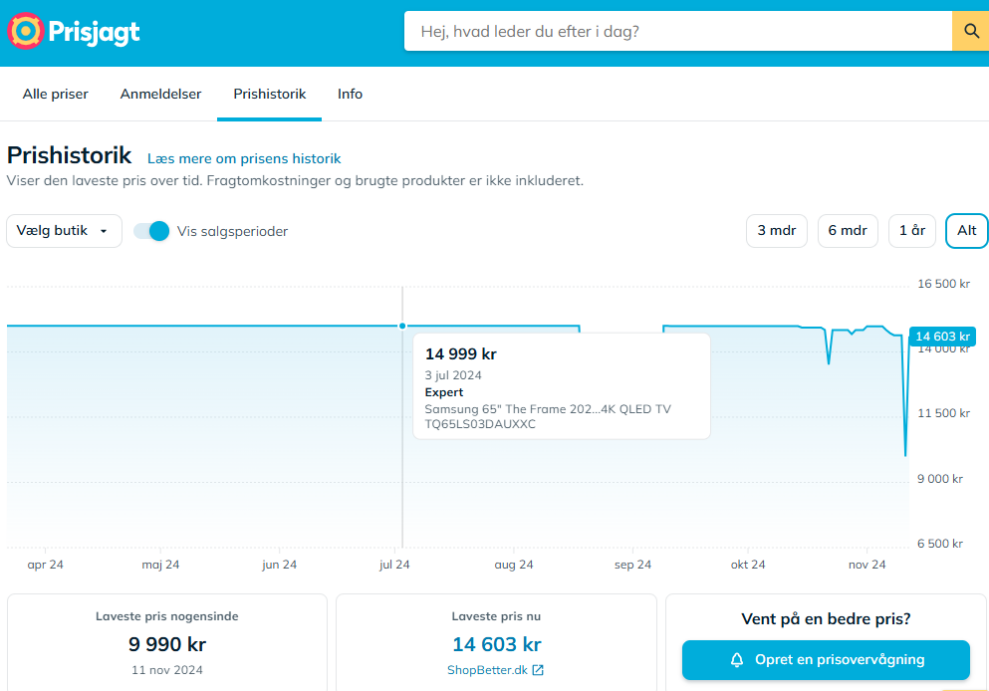Click in the search field

point(677,31)
